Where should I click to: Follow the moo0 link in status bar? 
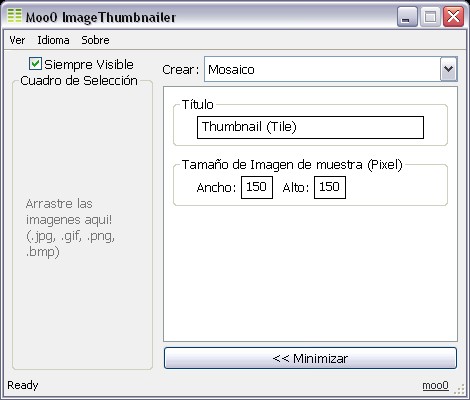(435, 385)
